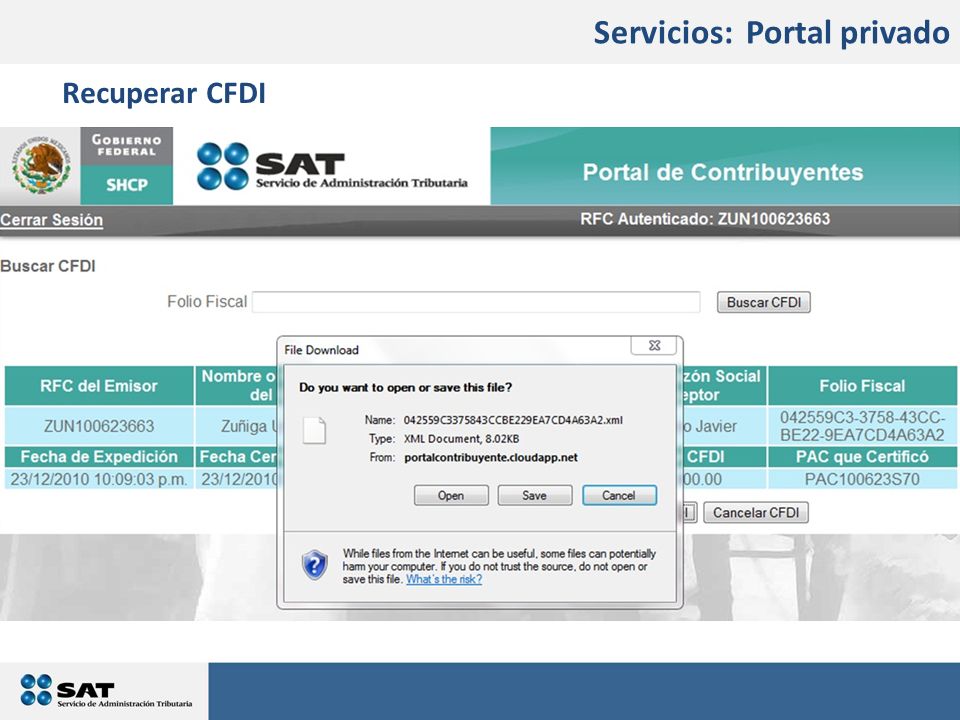The height and width of the screenshot is (720, 960).
Task: Click the XML document file icon
Action: [315, 430]
